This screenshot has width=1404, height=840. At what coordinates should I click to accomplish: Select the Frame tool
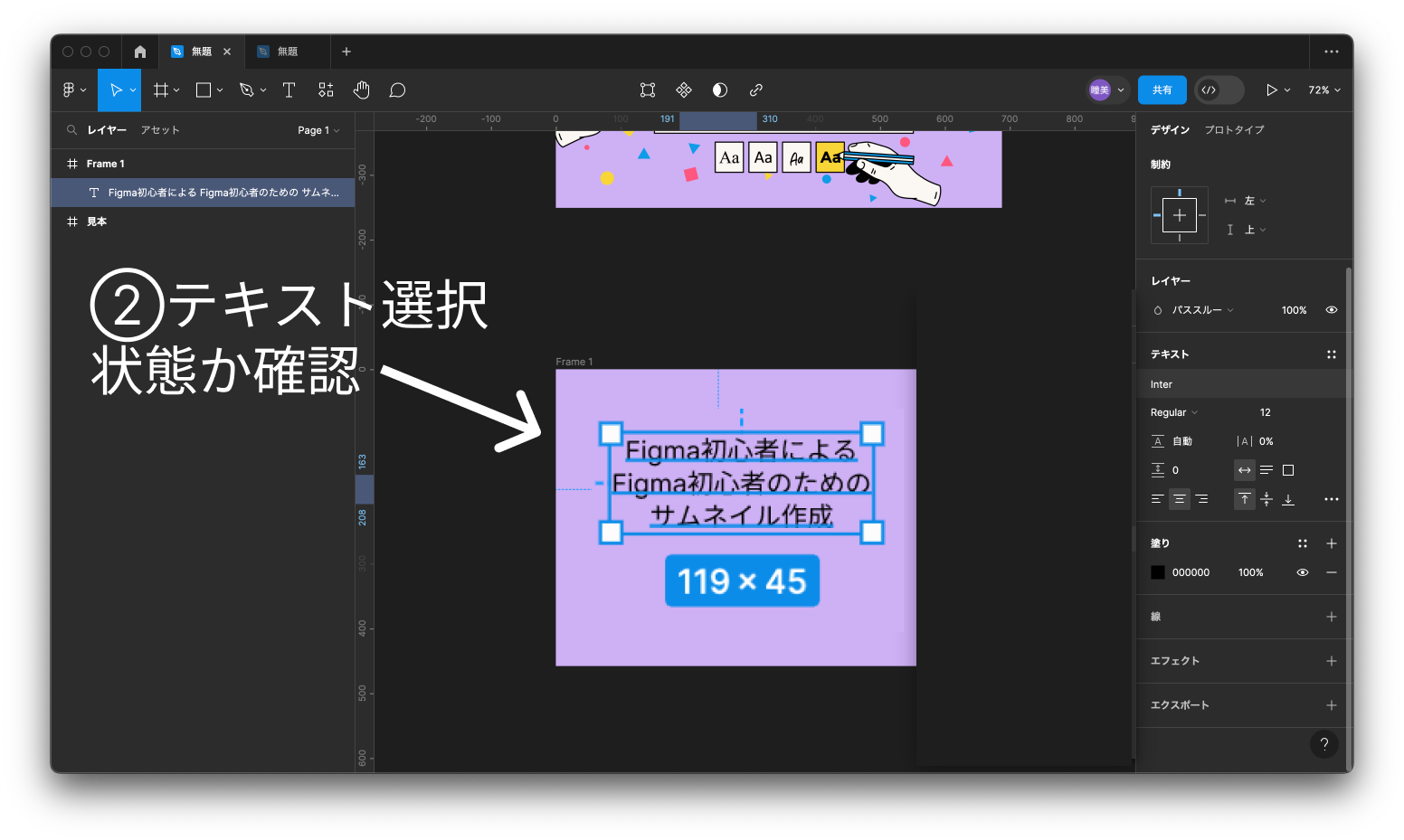click(x=161, y=90)
